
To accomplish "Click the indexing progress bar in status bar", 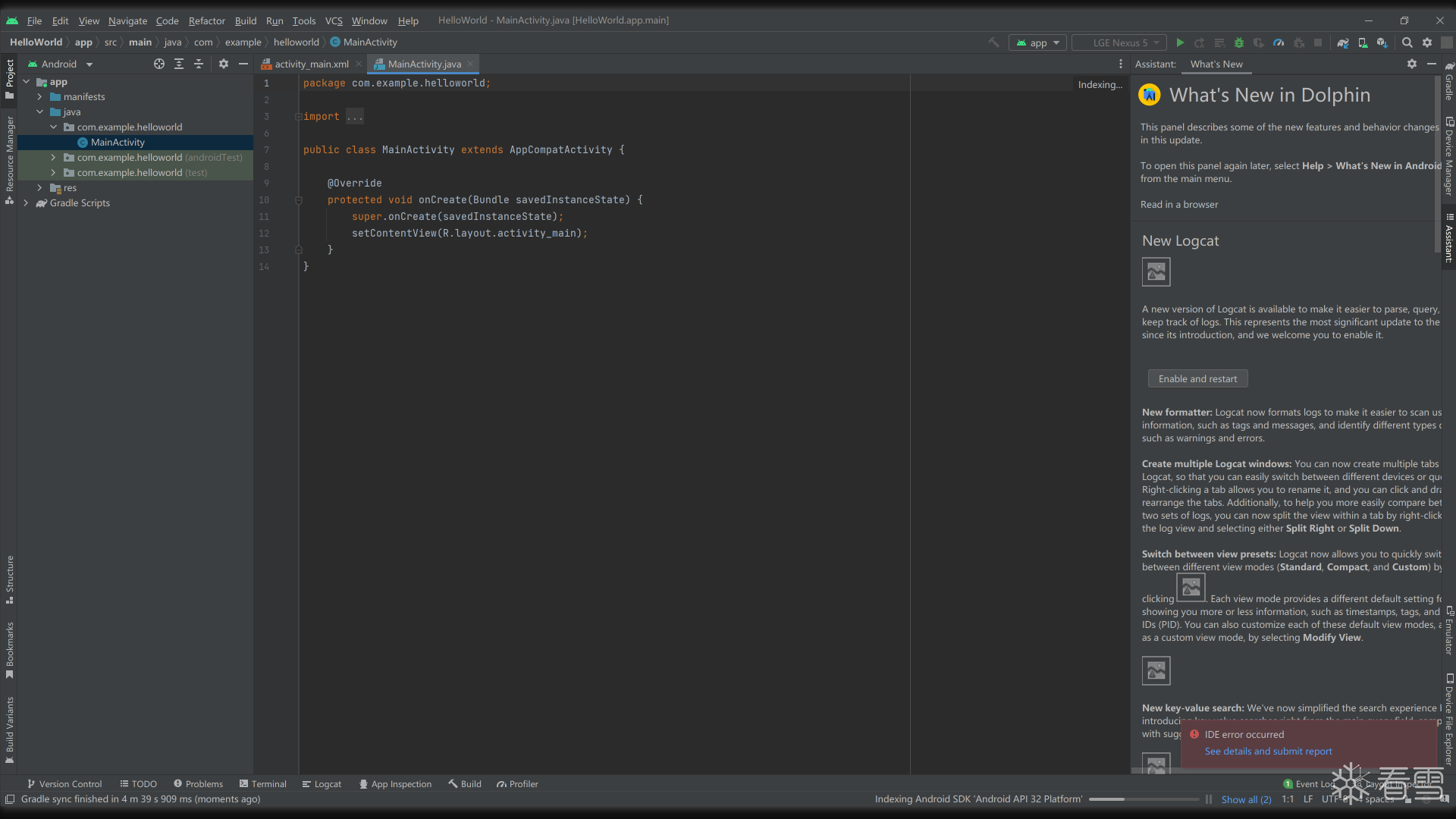I will (1144, 799).
